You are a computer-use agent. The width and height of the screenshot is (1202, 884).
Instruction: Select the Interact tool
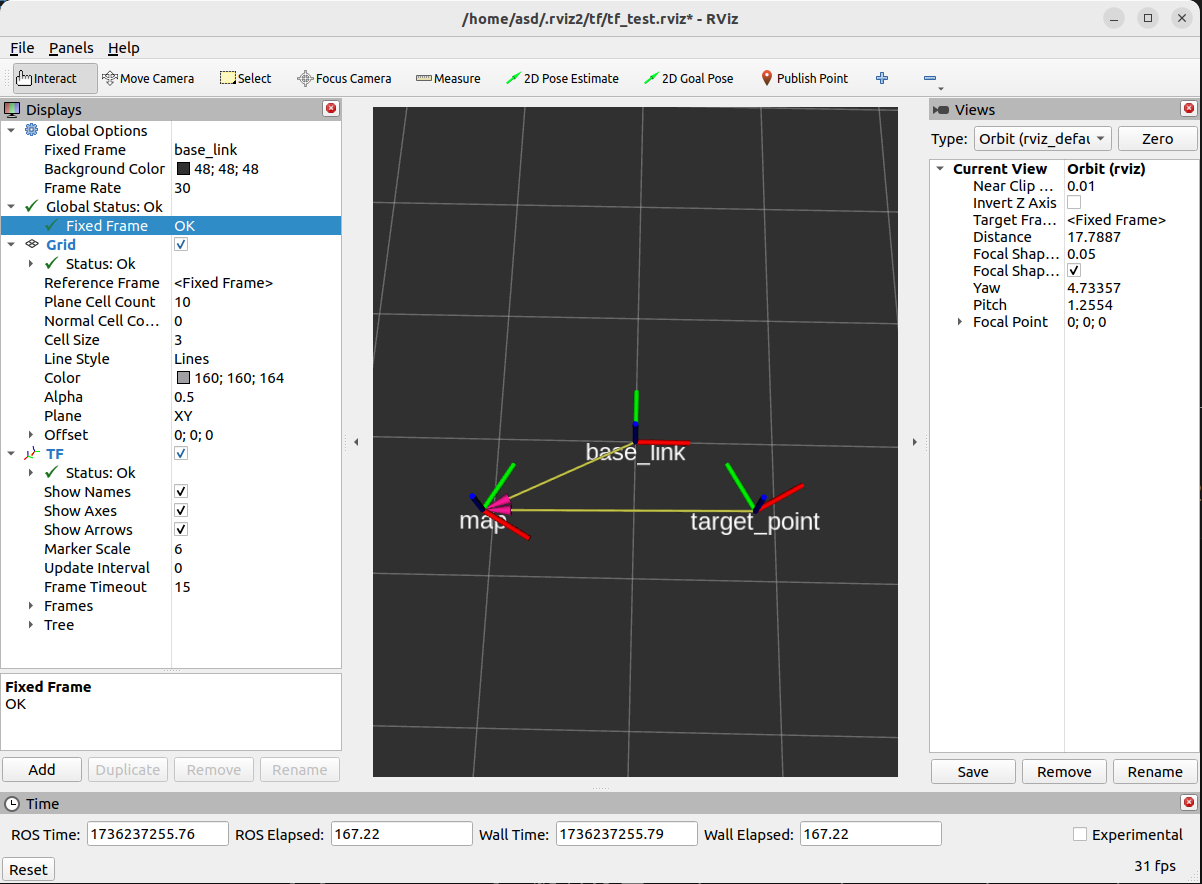pos(55,78)
